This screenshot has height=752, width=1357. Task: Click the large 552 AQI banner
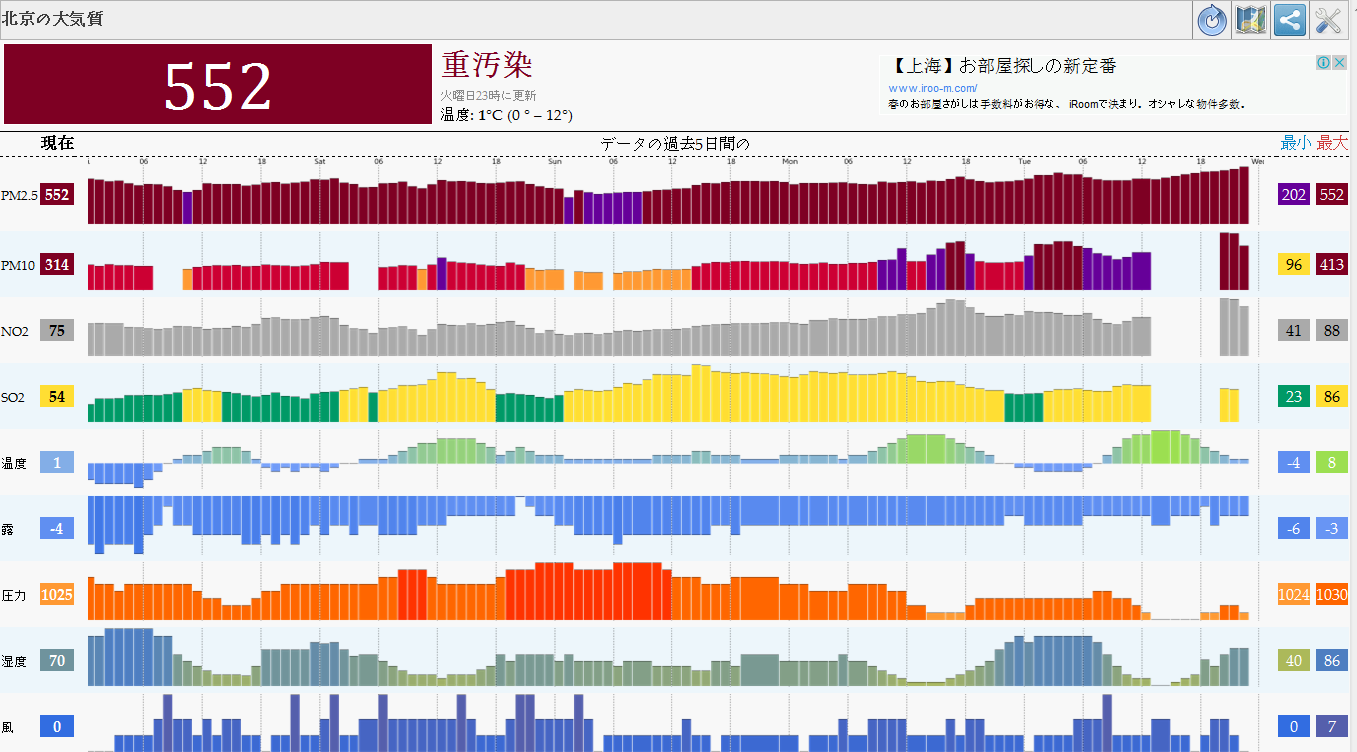click(x=217, y=85)
